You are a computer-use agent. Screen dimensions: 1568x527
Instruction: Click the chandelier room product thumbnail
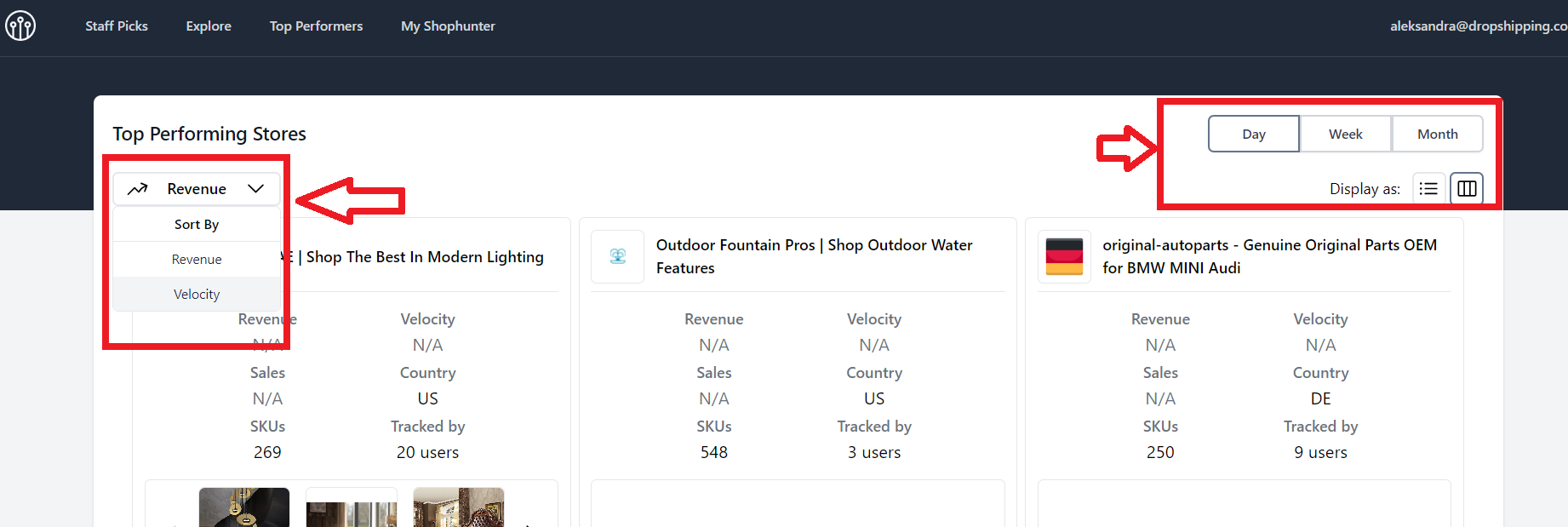tap(459, 507)
